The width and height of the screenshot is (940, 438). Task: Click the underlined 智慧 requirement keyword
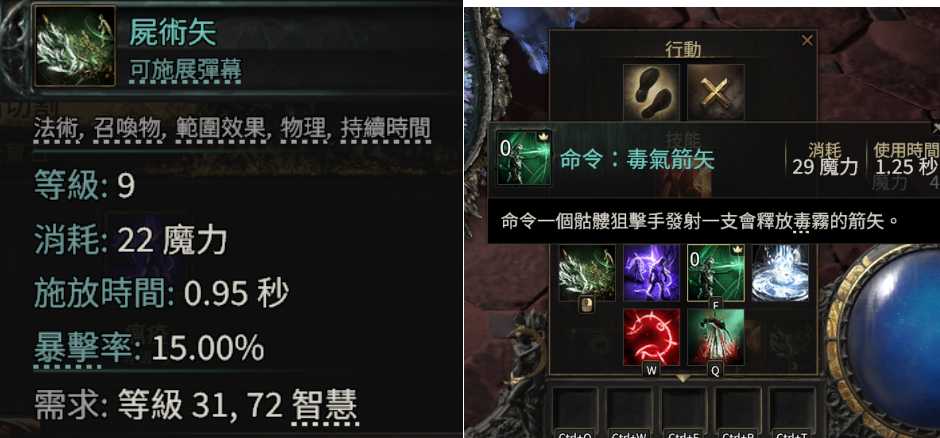[x=325, y=405]
